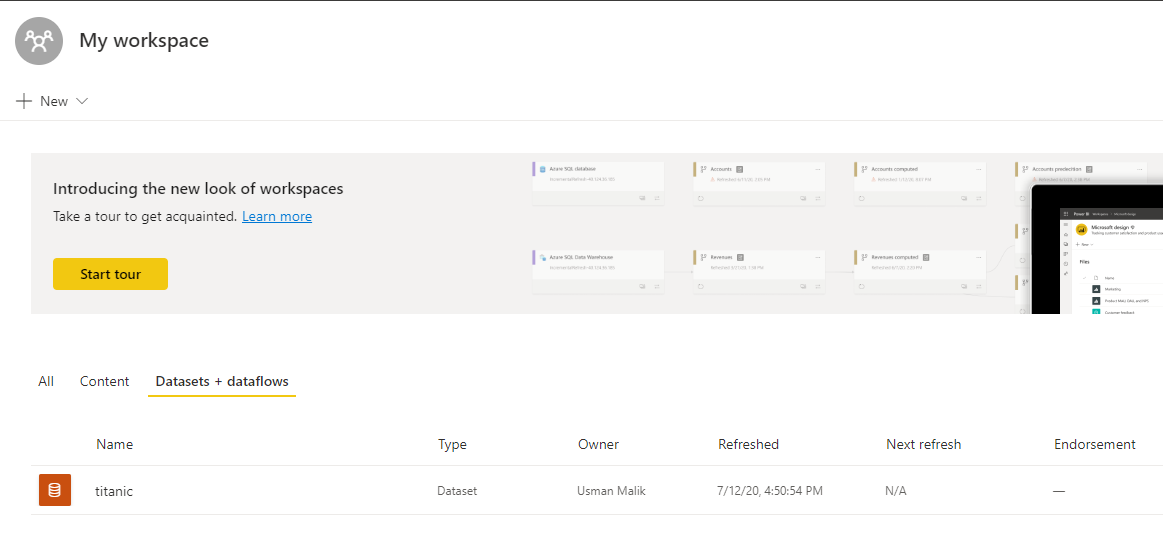
Task: Open the titanic dataset name
Action: (x=114, y=491)
